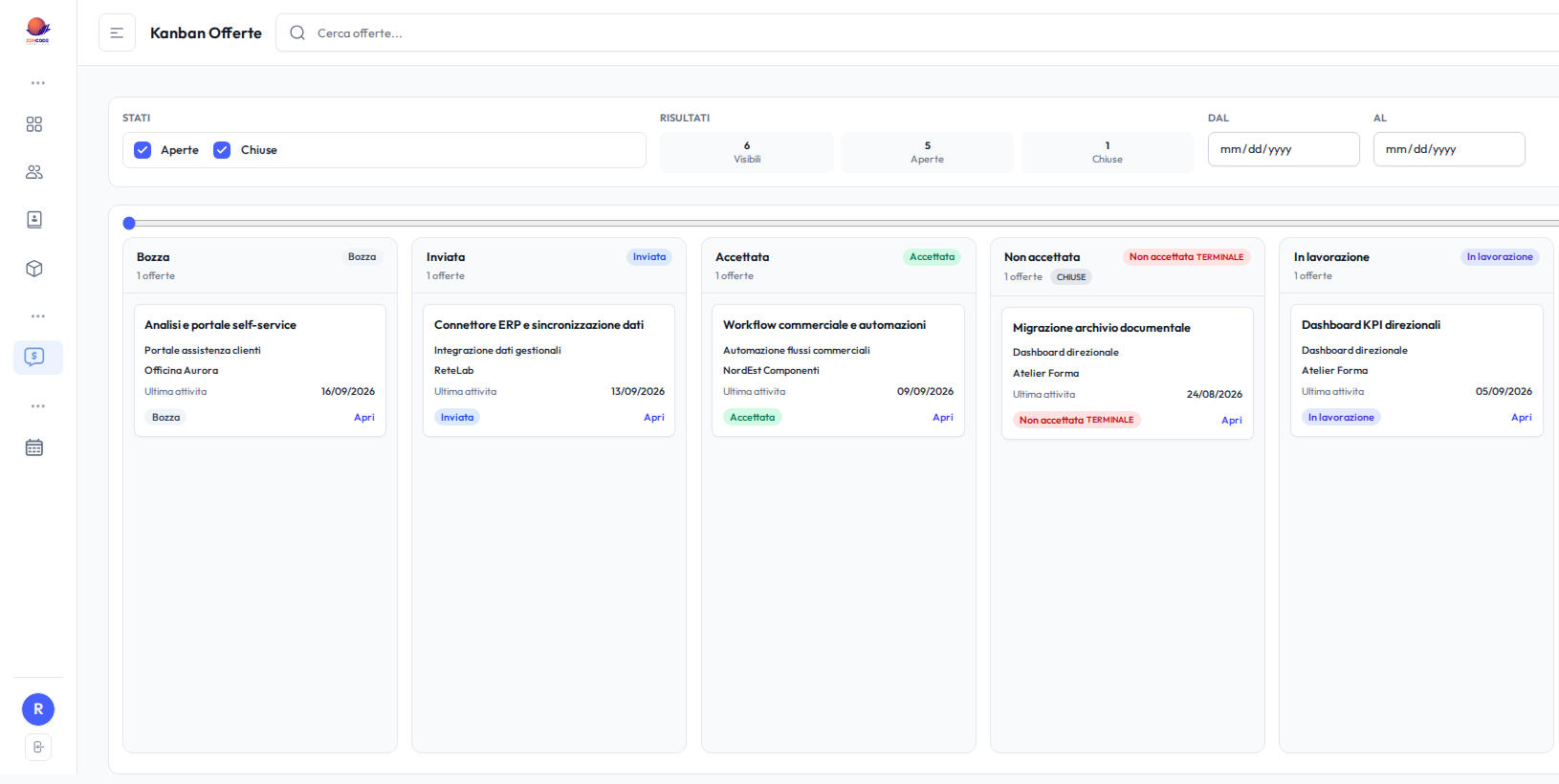Screen dimensions: 1559x784
Task: Click the date 16/09/2026
Action: tap(348, 392)
